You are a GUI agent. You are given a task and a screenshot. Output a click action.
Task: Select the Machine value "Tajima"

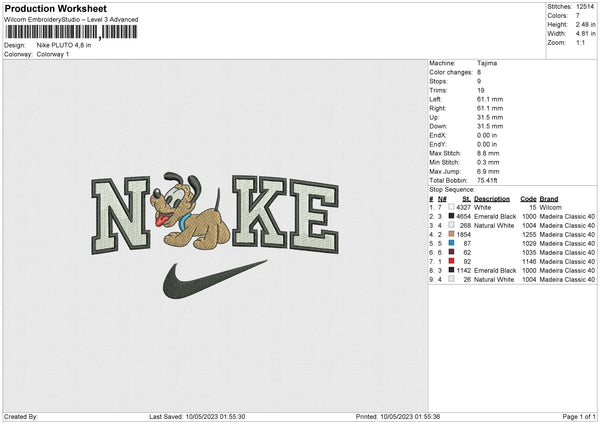point(487,63)
